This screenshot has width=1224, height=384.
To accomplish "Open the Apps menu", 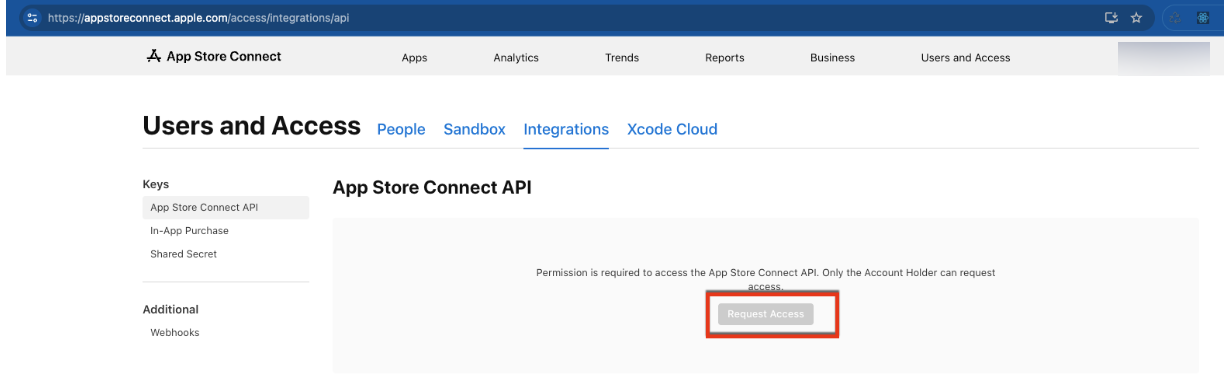I will 414,58.
